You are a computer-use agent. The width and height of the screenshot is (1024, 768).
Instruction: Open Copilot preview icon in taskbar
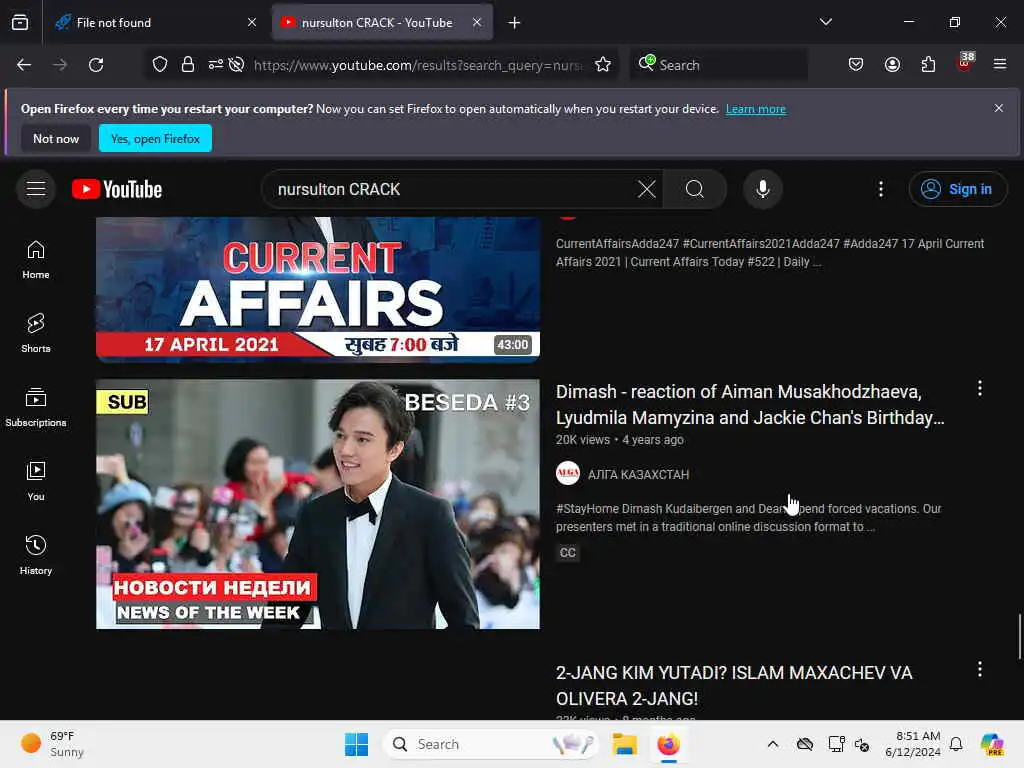point(992,744)
